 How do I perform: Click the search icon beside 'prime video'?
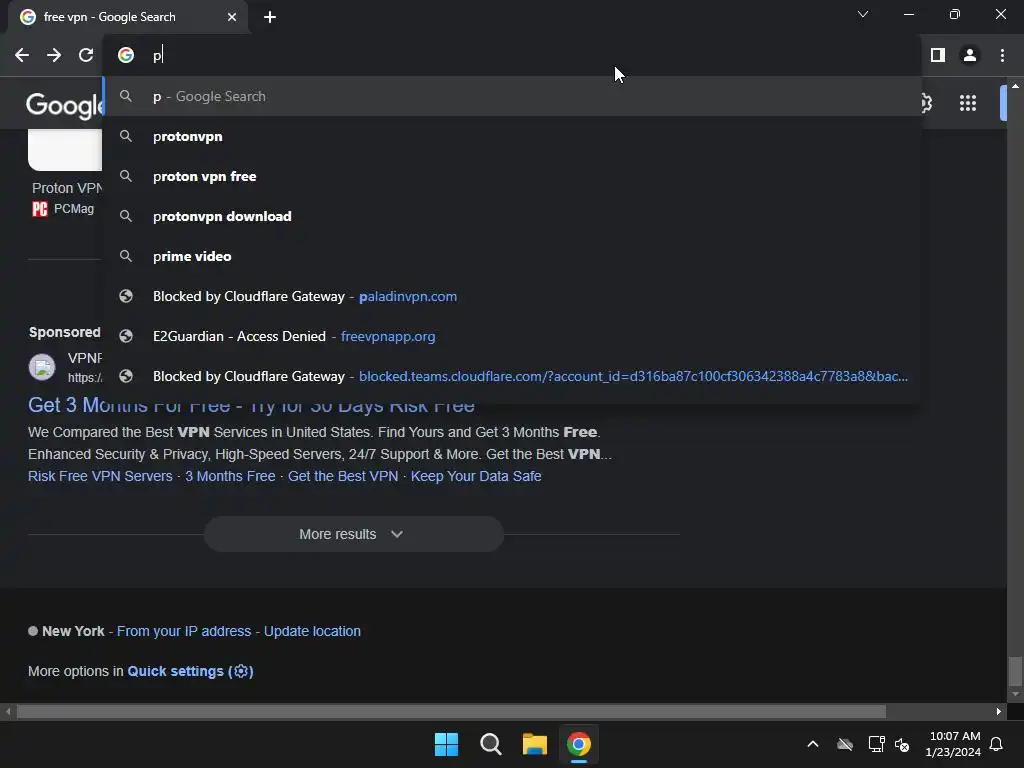pyautogui.click(x=126, y=256)
